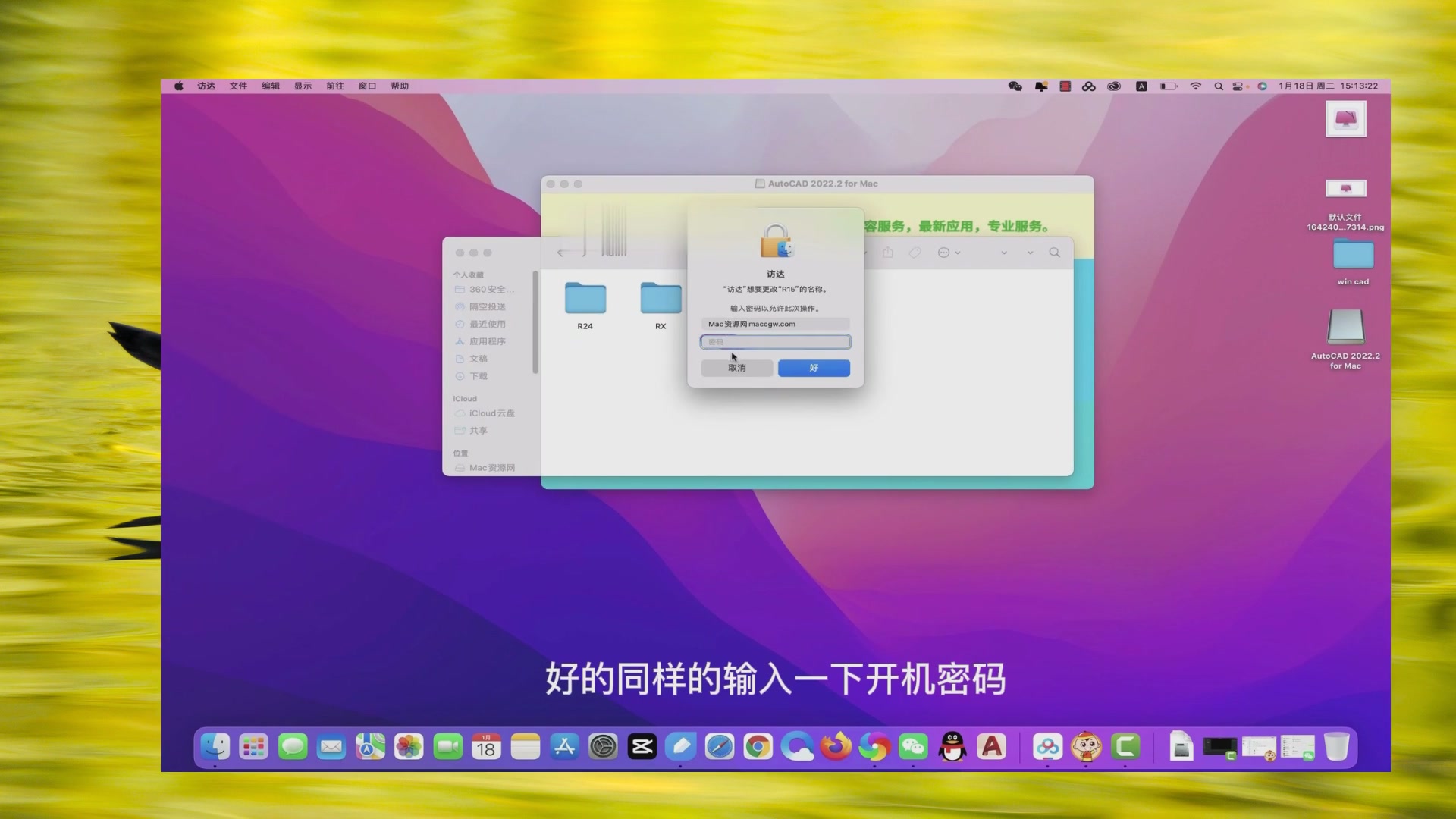Open 360安全 item in Finder sidebar

[x=484, y=290]
